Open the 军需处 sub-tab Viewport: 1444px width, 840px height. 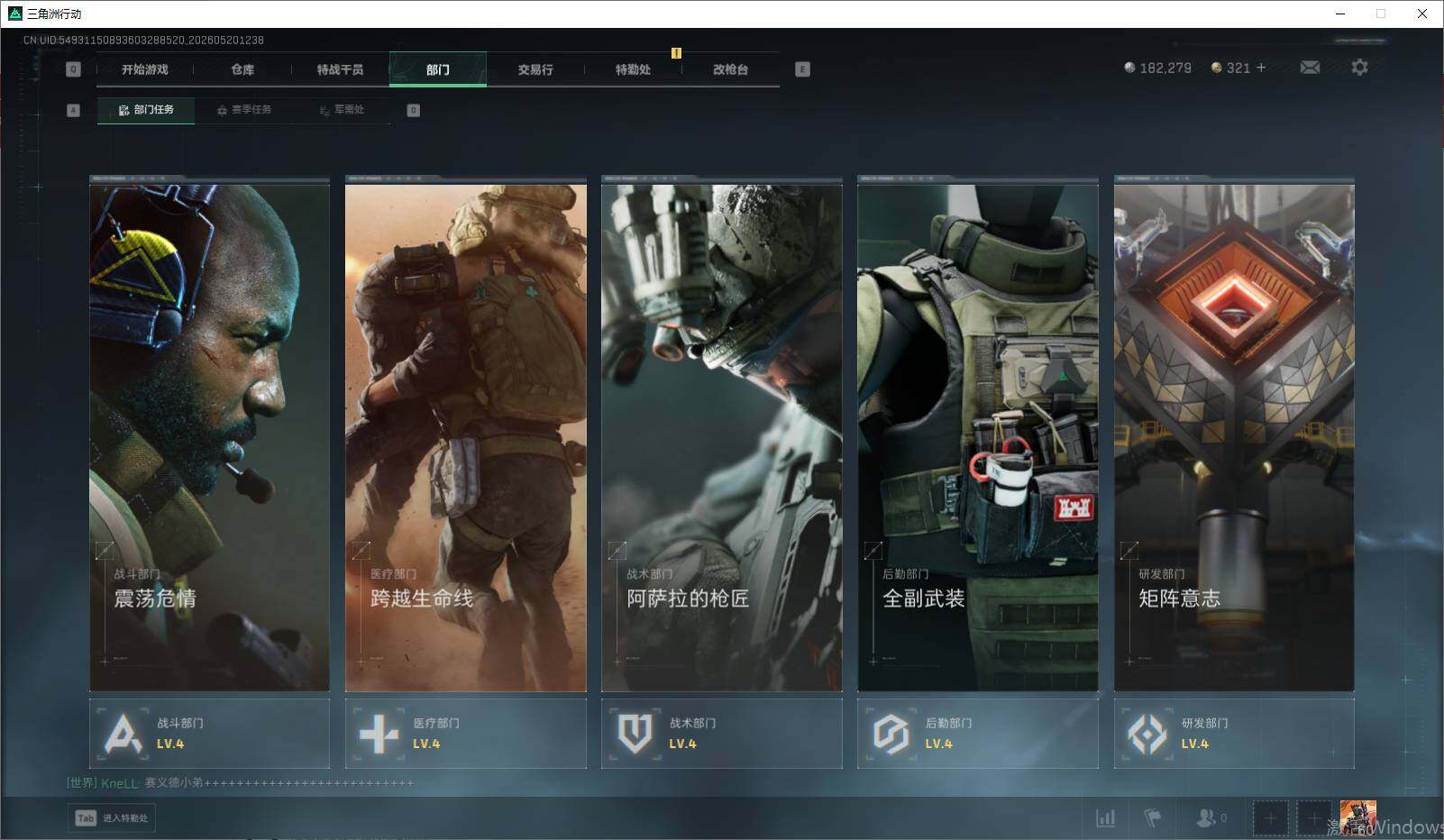point(342,110)
